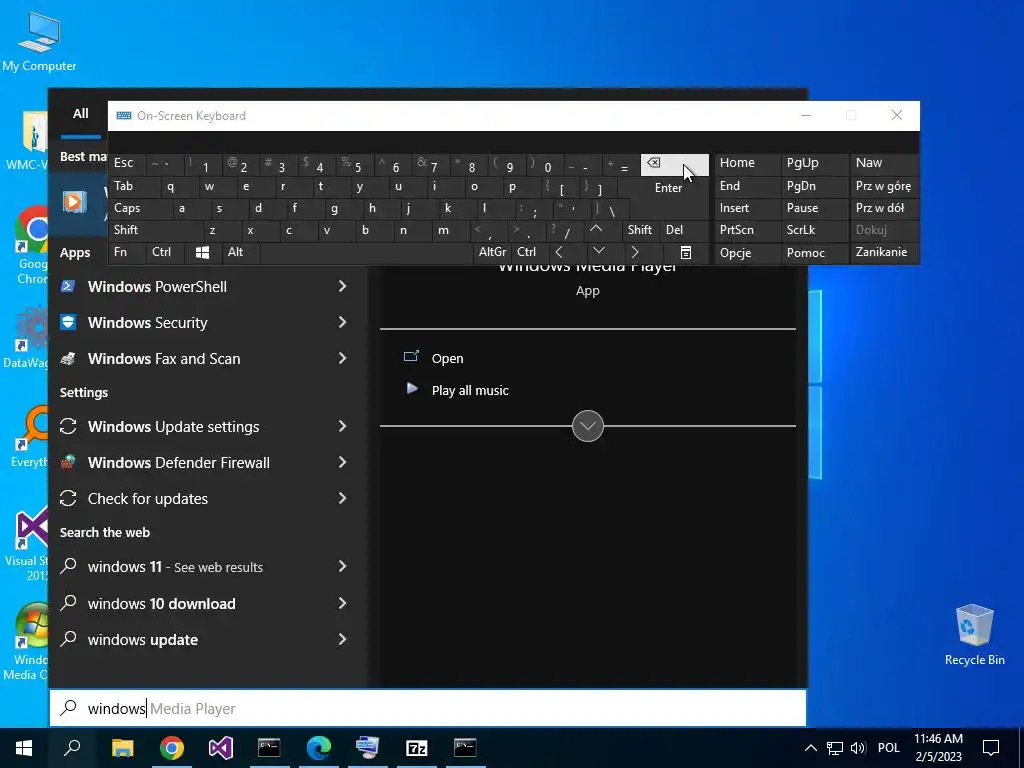Expand Windows Fax and Scan arrow
This screenshot has height=768, width=1024.
point(342,358)
